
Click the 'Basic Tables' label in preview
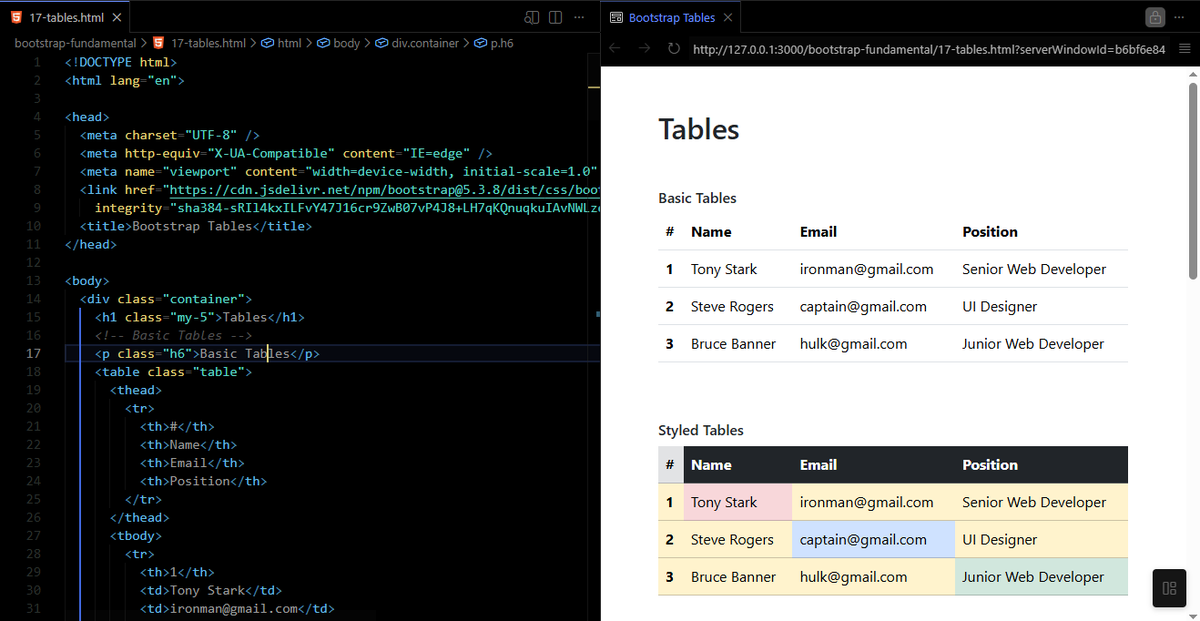point(697,198)
